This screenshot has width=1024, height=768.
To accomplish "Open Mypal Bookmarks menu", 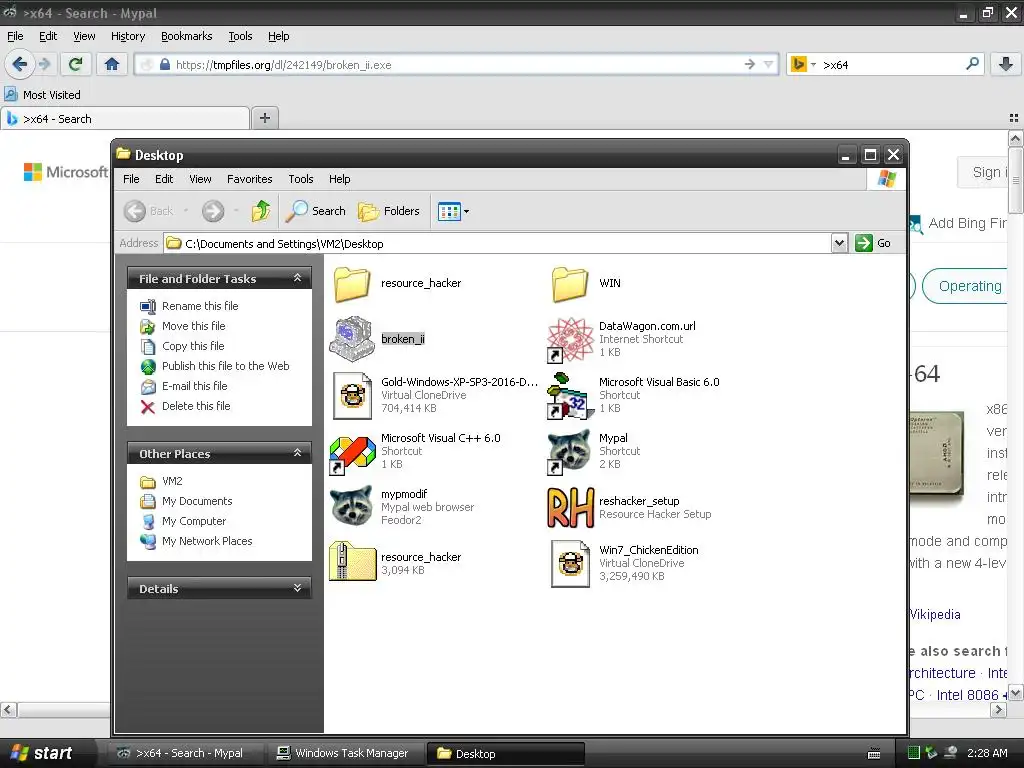I will click(x=187, y=37).
